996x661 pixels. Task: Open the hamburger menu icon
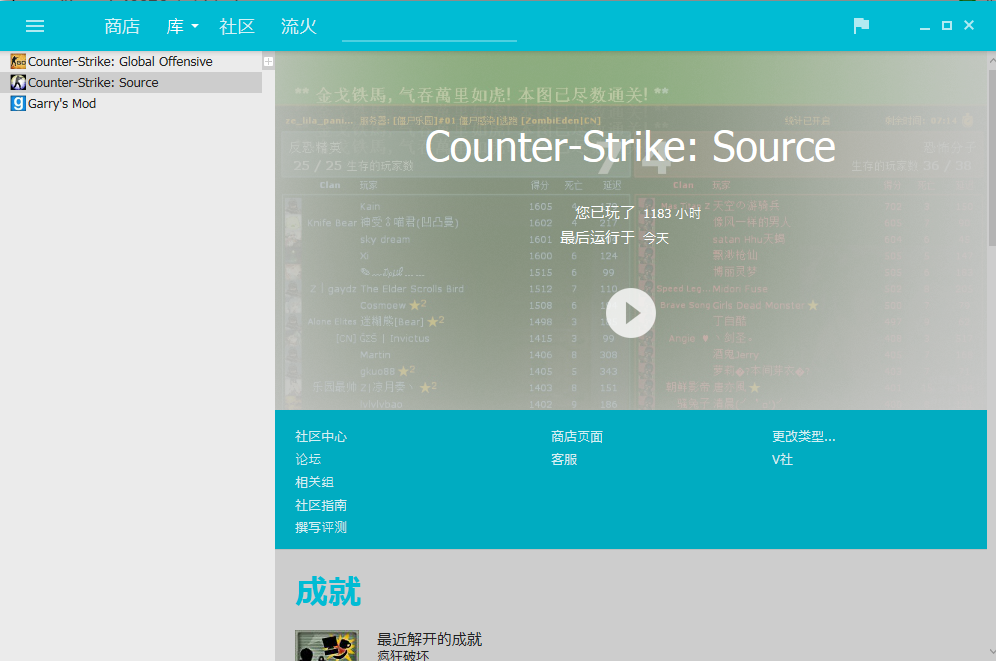[x=35, y=26]
